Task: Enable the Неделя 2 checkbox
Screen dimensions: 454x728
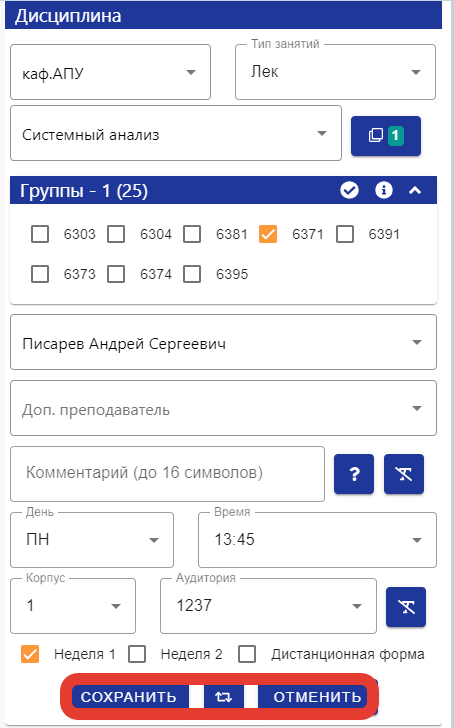Action: click(137, 654)
